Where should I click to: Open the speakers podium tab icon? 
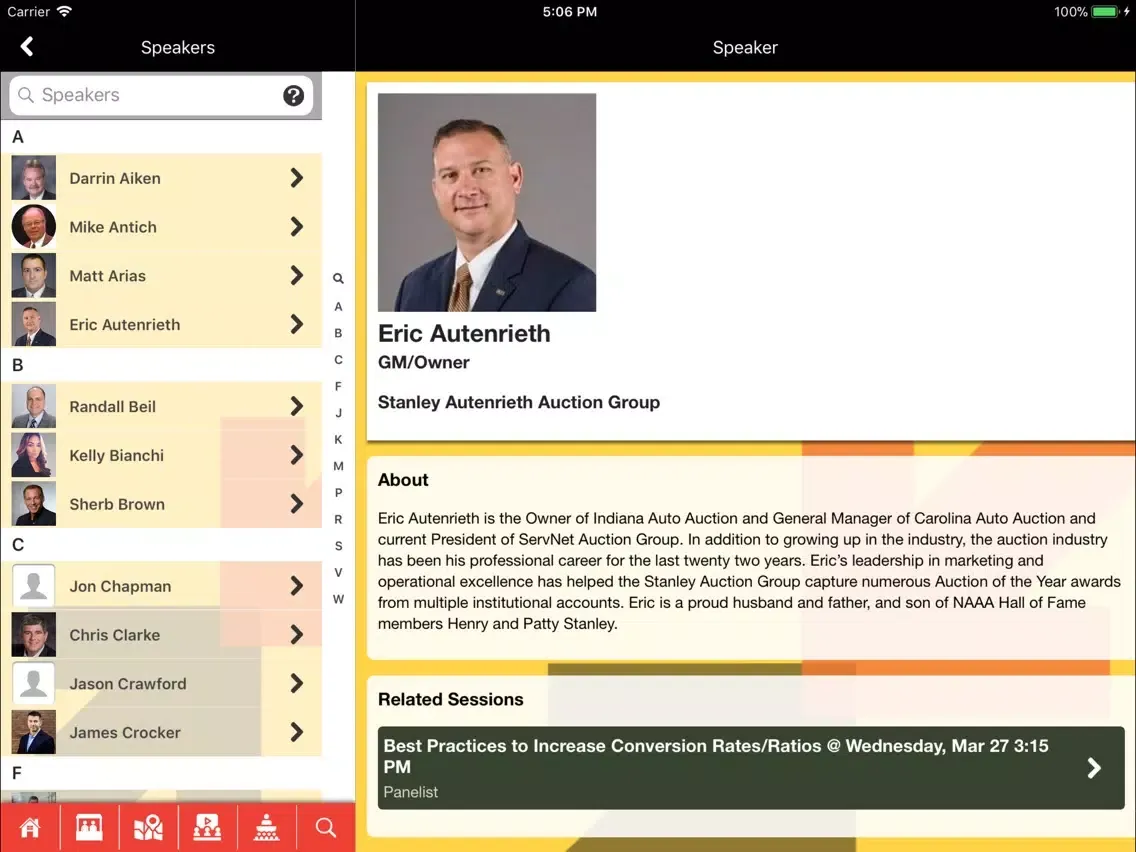[267, 827]
